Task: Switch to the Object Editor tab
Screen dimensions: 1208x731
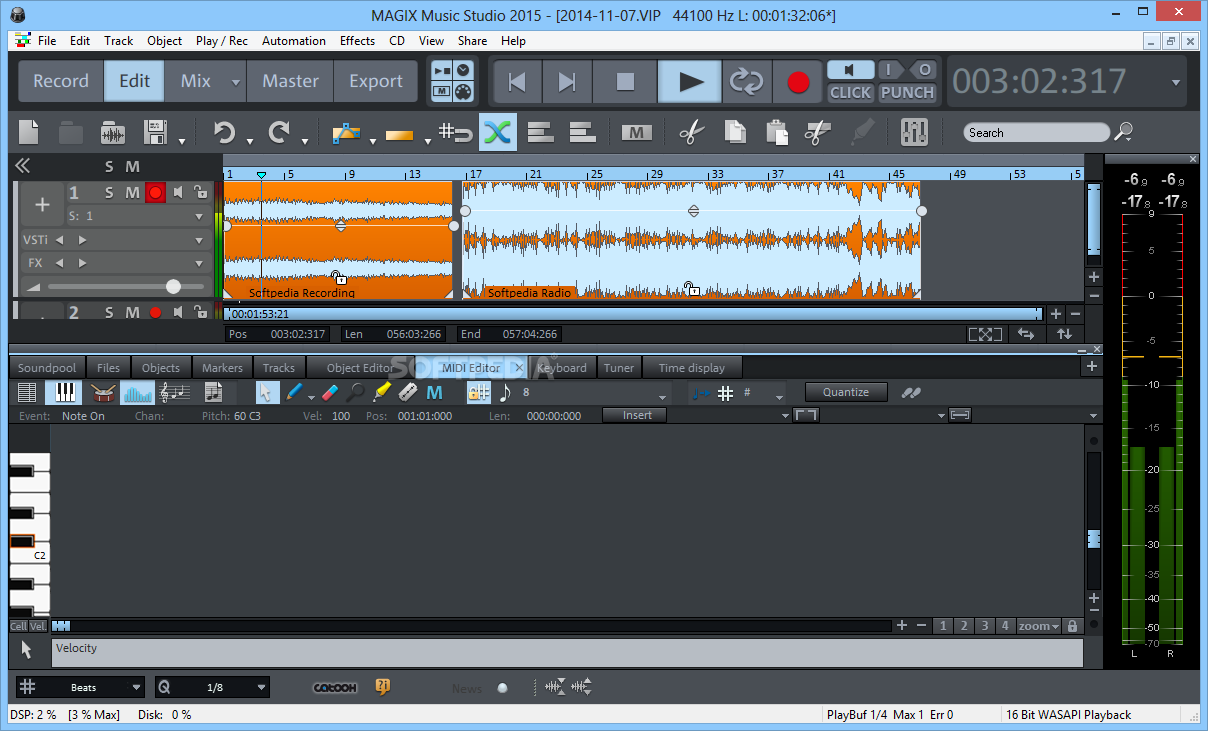Action: [x=360, y=367]
